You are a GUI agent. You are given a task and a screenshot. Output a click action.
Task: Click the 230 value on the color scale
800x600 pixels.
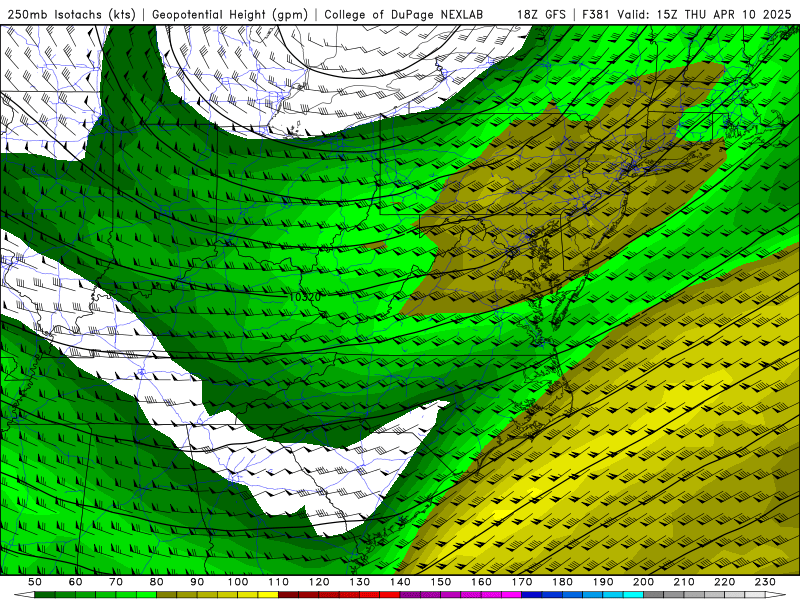point(765,582)
